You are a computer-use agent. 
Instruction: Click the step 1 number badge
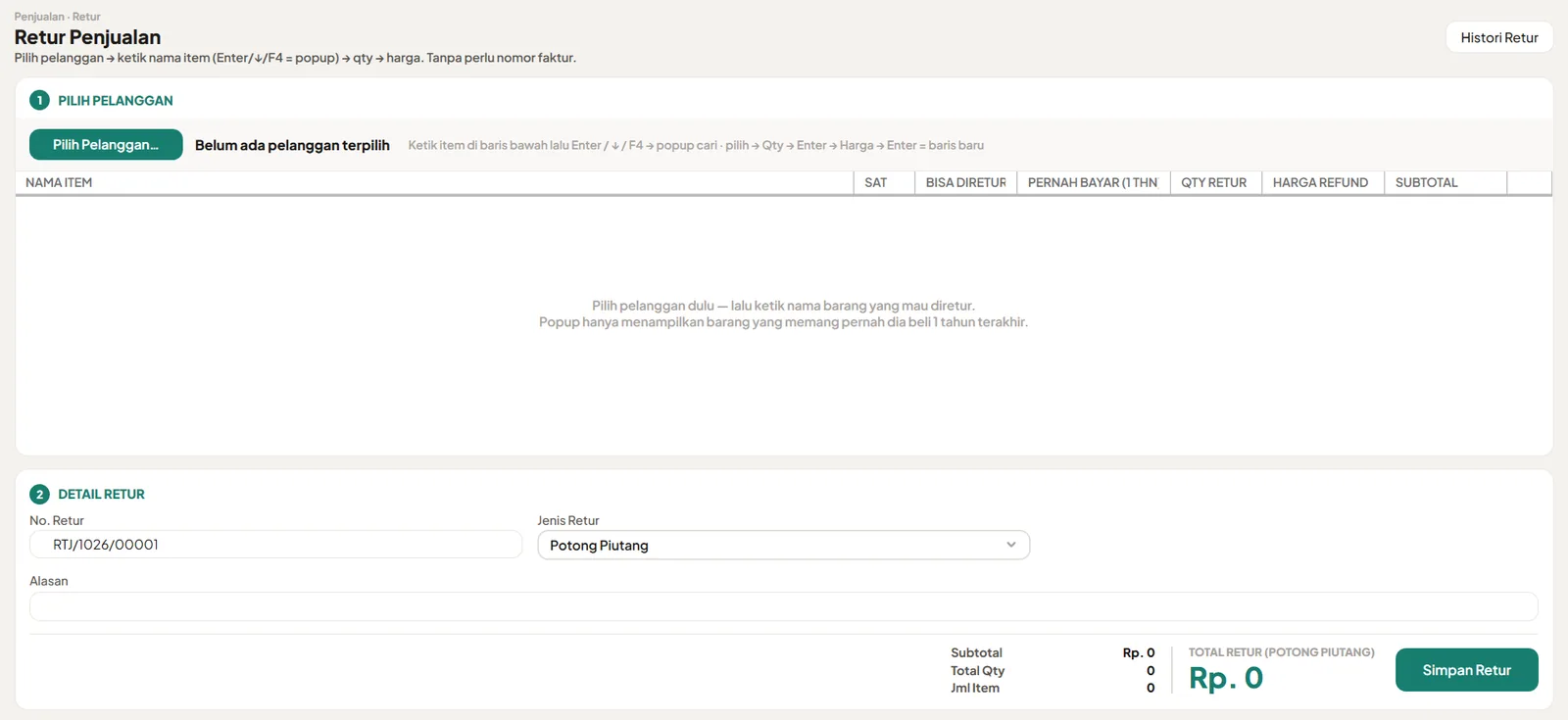(39, 100)
